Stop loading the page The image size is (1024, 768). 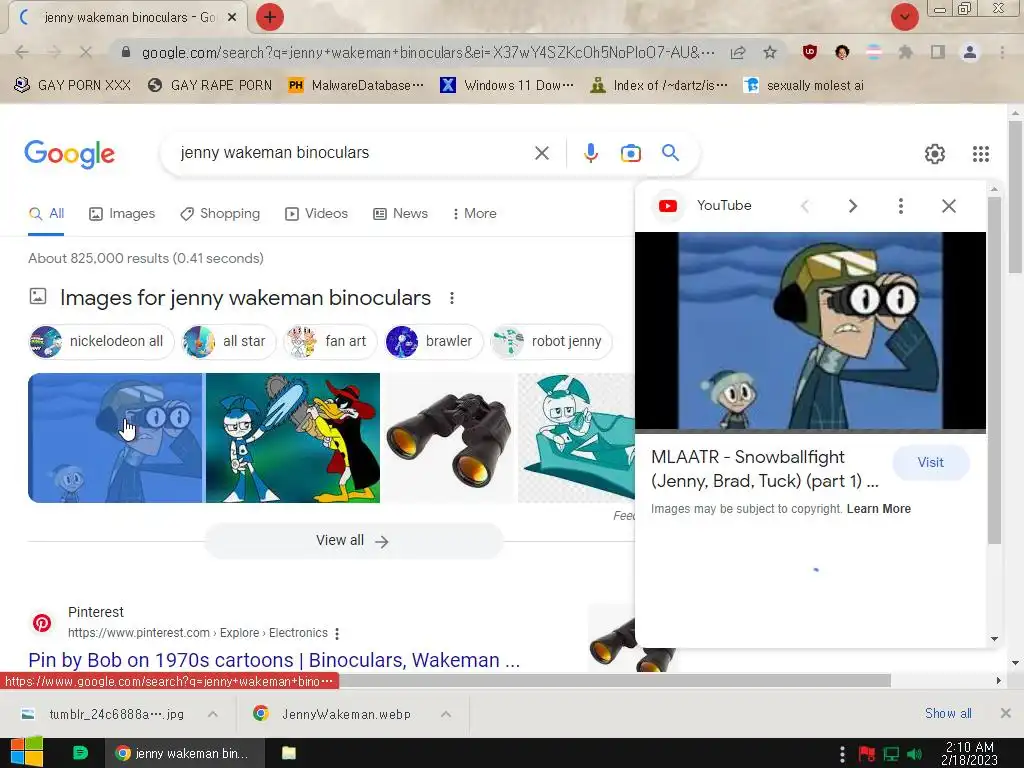pos(86,52)
